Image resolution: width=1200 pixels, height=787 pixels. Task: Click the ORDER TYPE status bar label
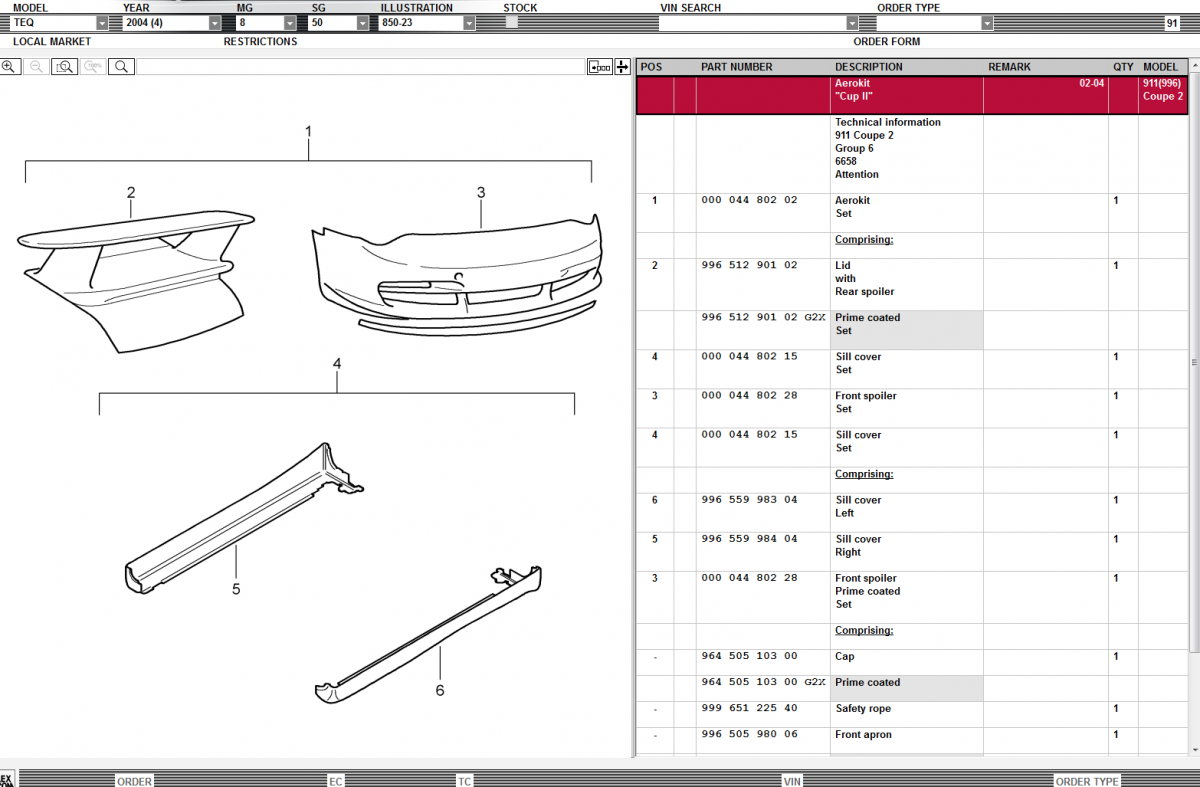tap(1087, 781)
